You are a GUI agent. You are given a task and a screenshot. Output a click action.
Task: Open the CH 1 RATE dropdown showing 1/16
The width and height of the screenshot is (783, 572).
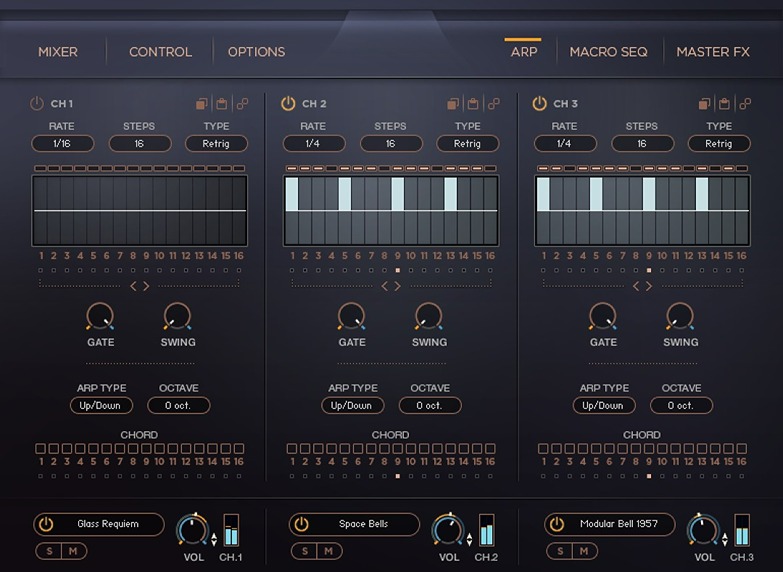point(62,143)
